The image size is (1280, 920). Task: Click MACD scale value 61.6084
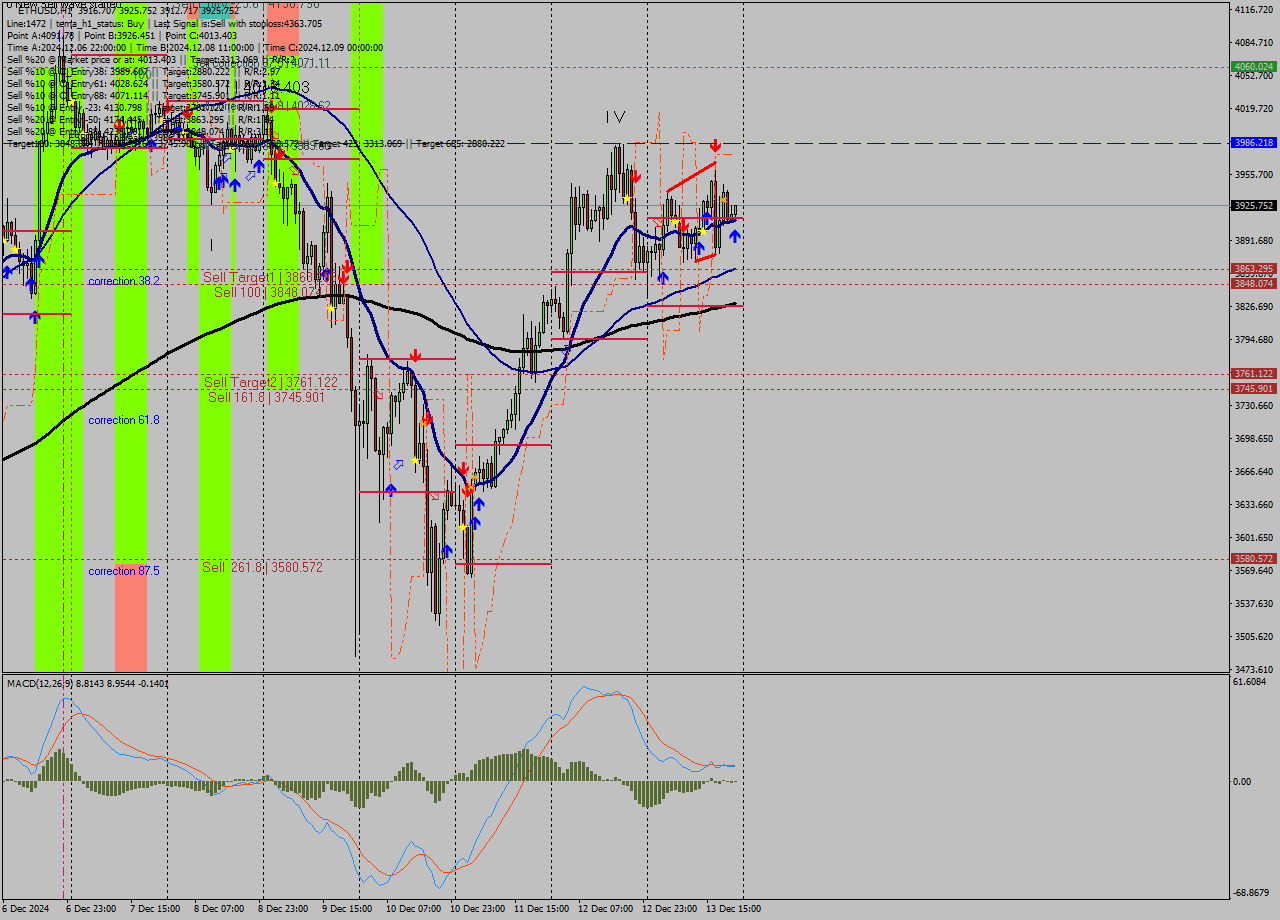1251,681
